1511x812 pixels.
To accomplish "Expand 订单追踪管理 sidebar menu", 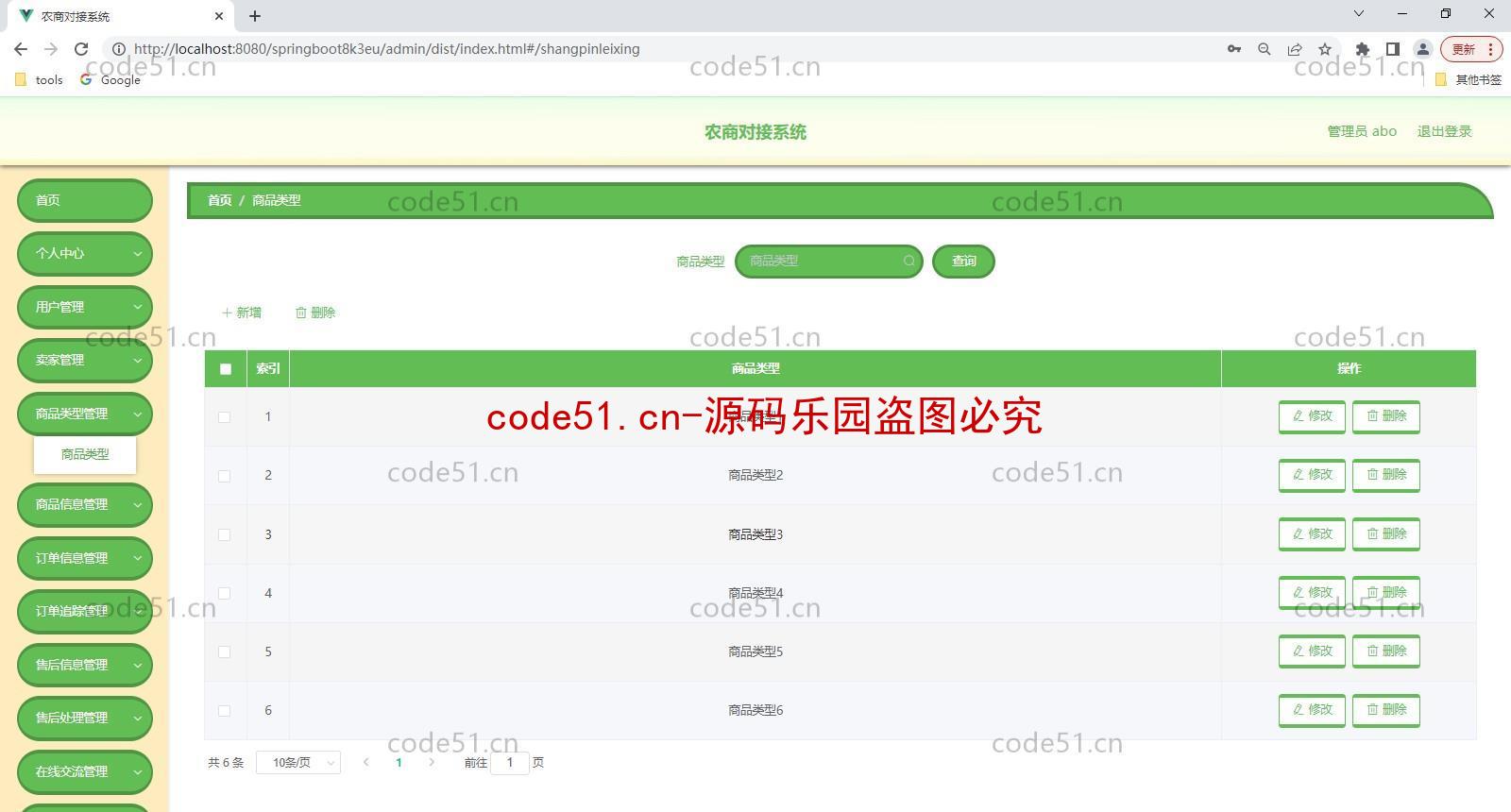I will pyautogui.click(x=85, y=612).
